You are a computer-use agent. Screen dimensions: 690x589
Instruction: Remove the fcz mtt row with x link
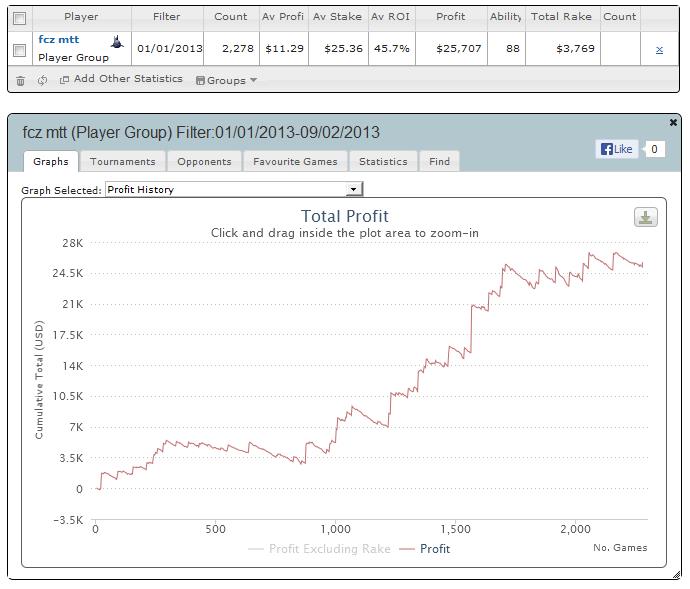tap(659, 50)
